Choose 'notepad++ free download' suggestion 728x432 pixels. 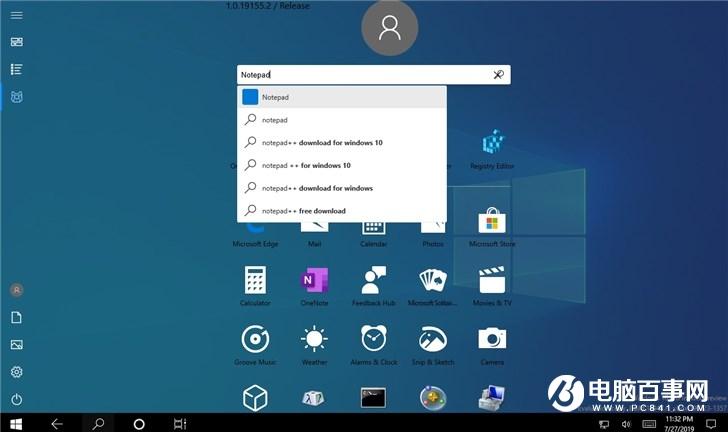coord(342,211)
